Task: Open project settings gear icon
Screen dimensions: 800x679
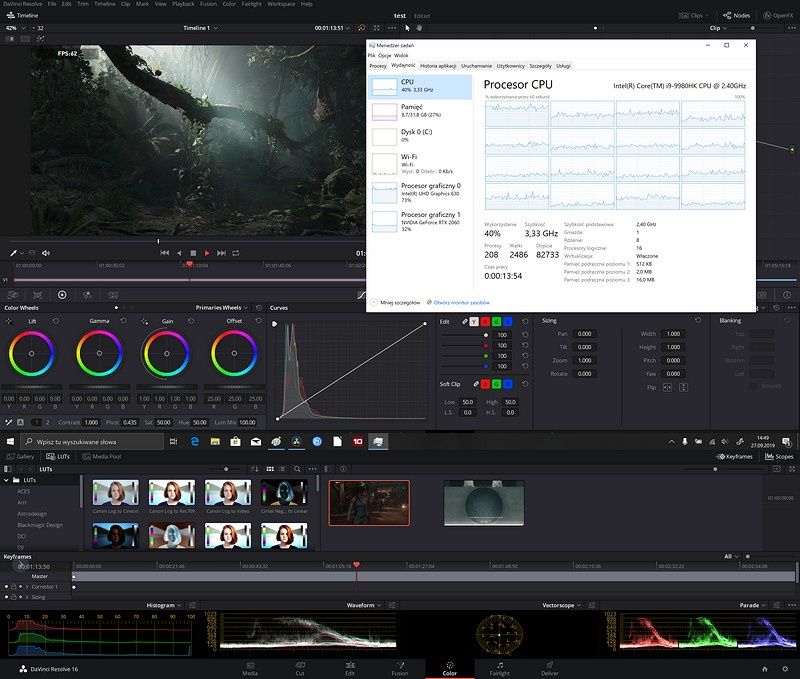Action: [x=785, y=669]
